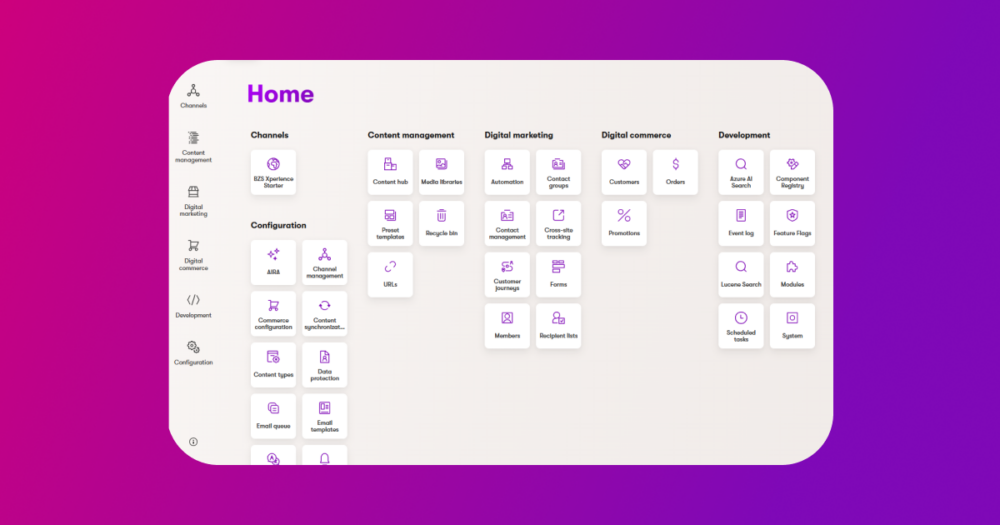Viewport: 1000px width, 525px height.
Task: Click the Content management section heading
Action: [411, 135]
